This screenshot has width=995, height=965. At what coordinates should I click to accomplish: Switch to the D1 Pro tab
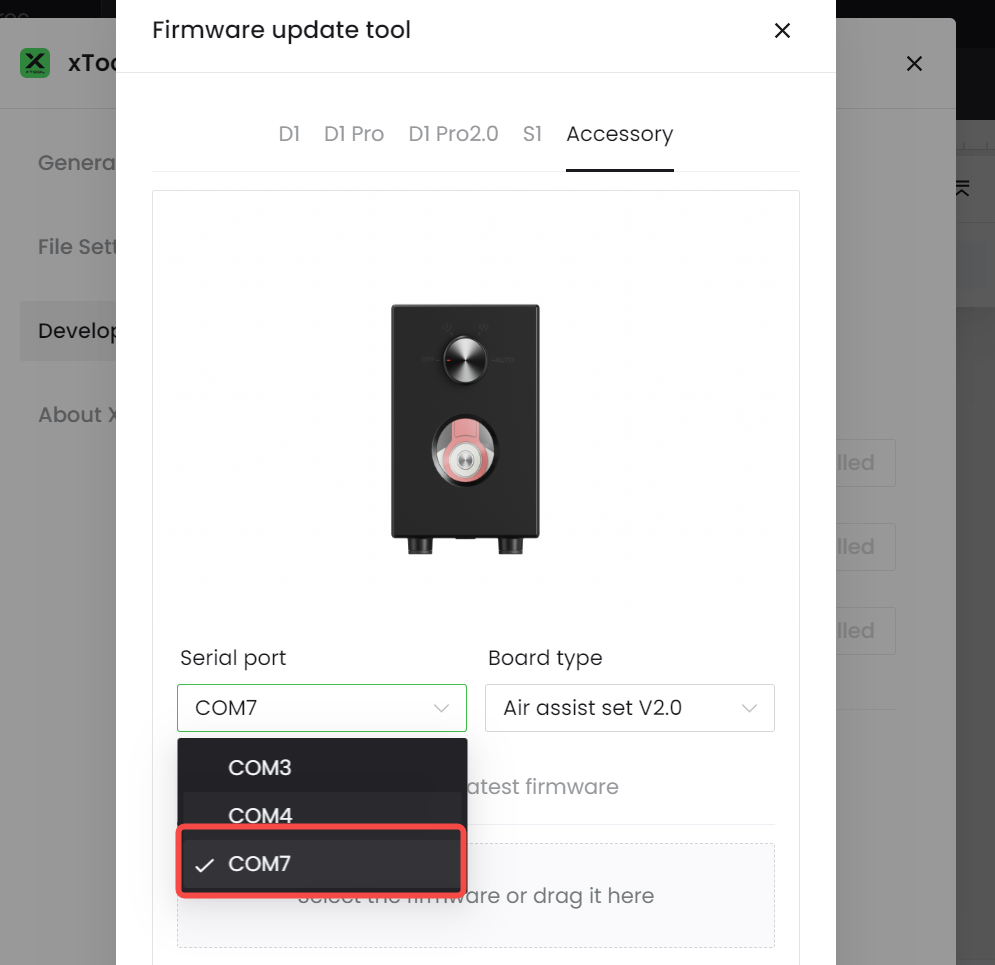click(x=353, y=134)
